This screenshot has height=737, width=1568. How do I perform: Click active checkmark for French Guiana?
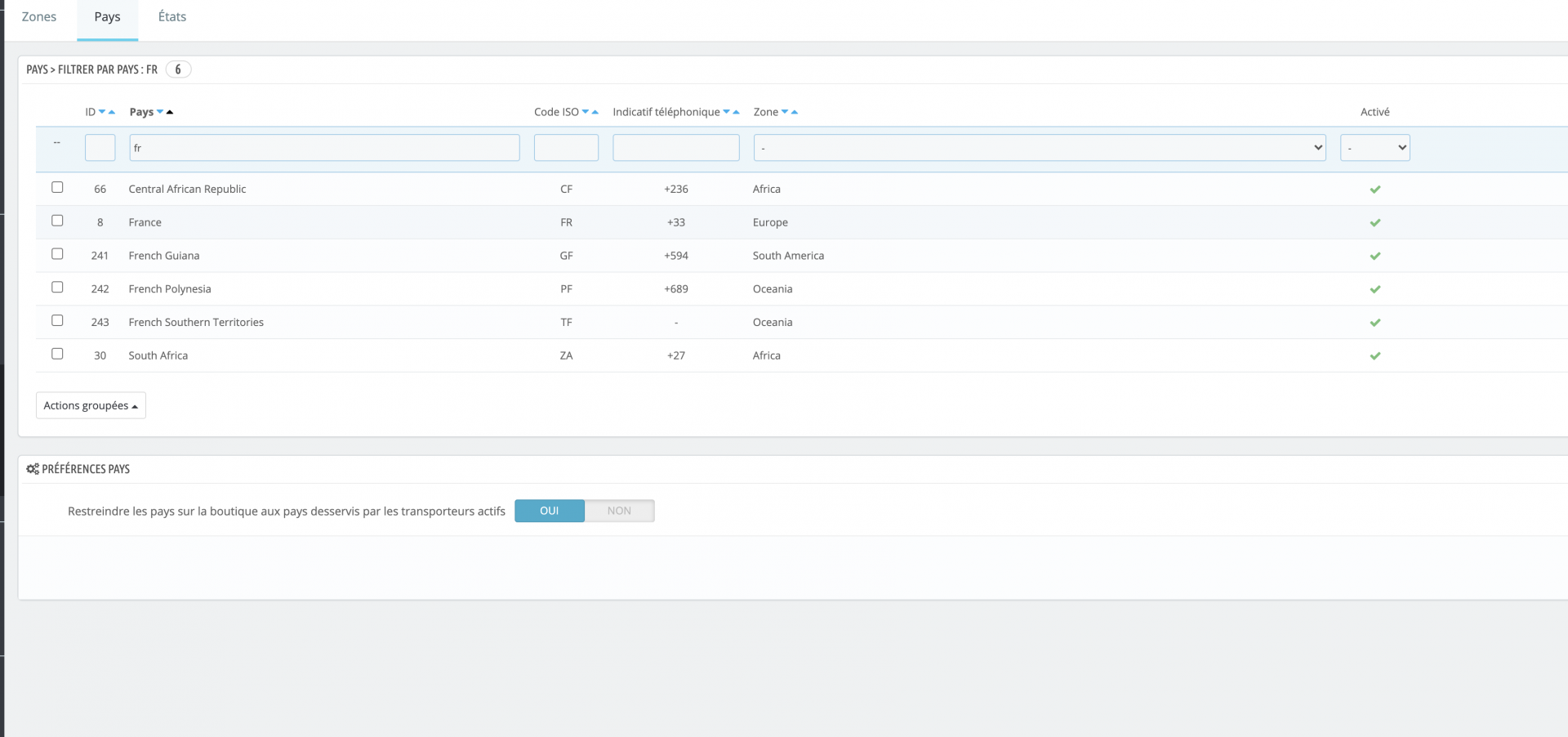(1375, 256)
